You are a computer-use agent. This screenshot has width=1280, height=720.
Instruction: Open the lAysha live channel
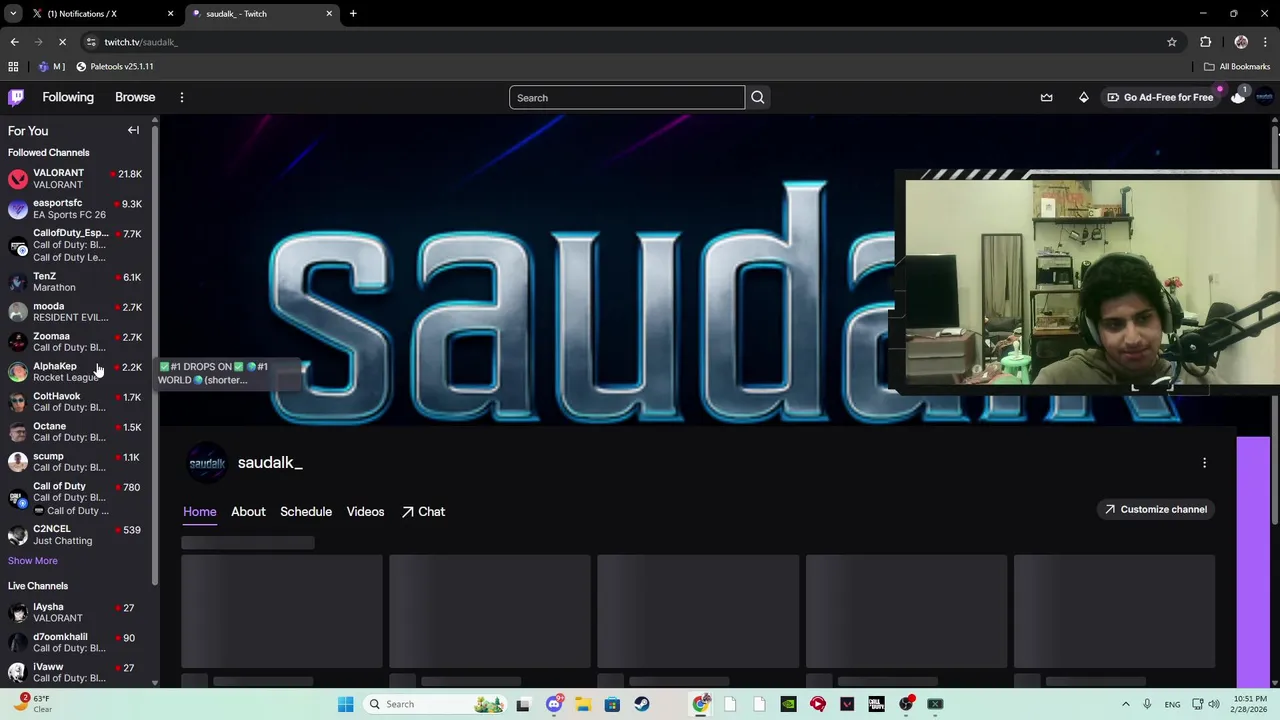pyautogui.click(x=75, y=613)
